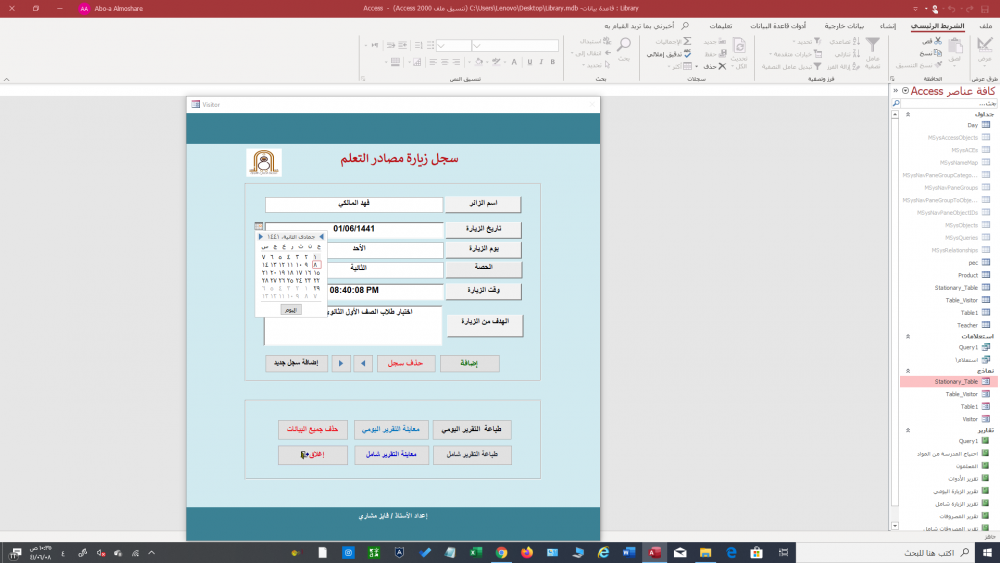Open the navigation pane category dropdown arrow
The width and height of the screenshot is (1000, 563).
click(x=905, y=91)
